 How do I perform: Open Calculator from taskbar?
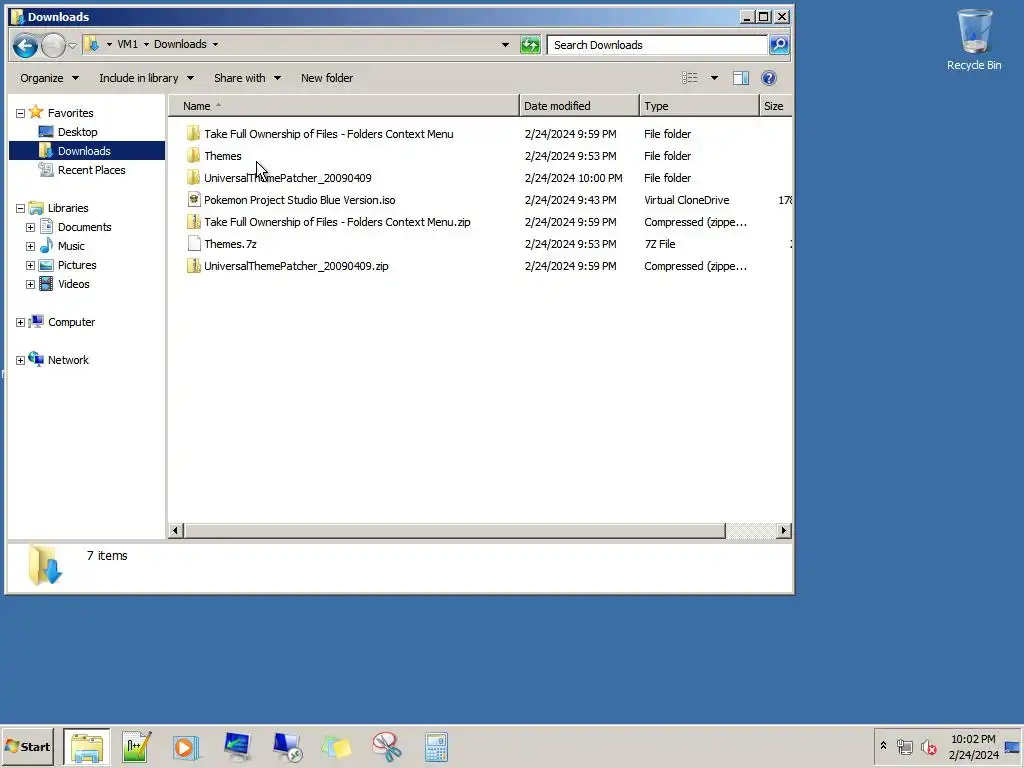click(436, 747)
